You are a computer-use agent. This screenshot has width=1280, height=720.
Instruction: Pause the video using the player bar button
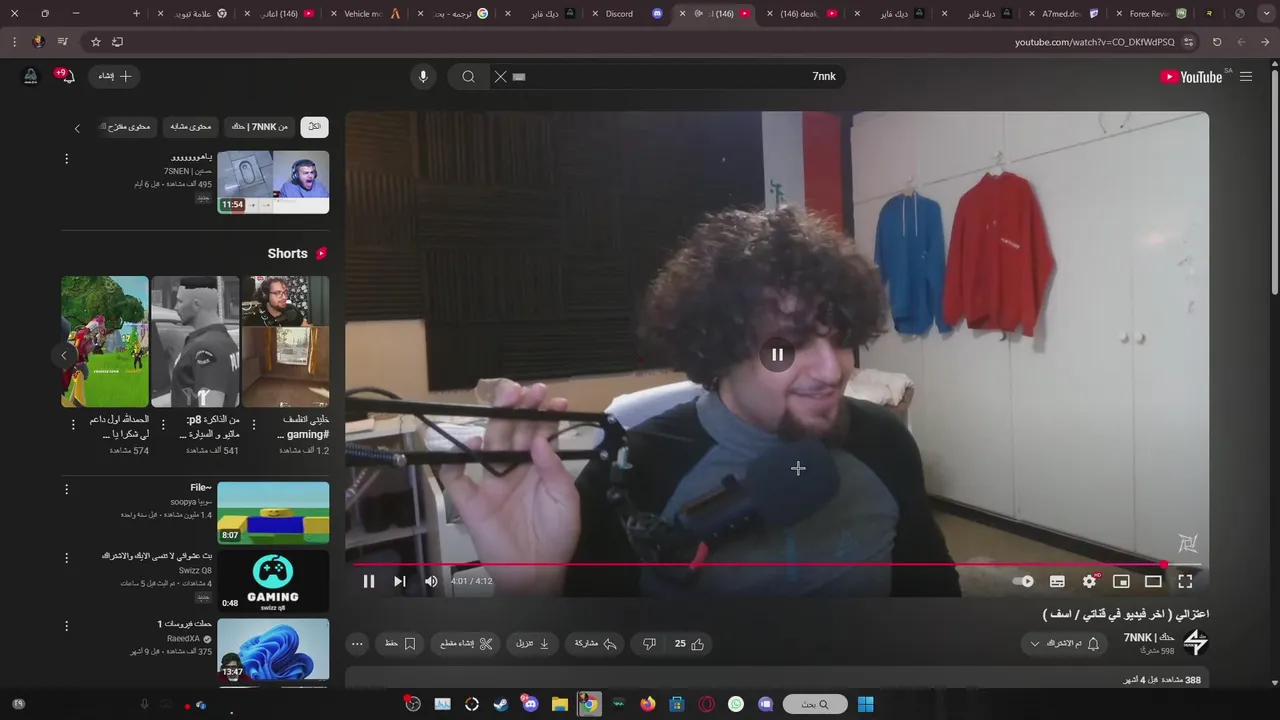369,581
